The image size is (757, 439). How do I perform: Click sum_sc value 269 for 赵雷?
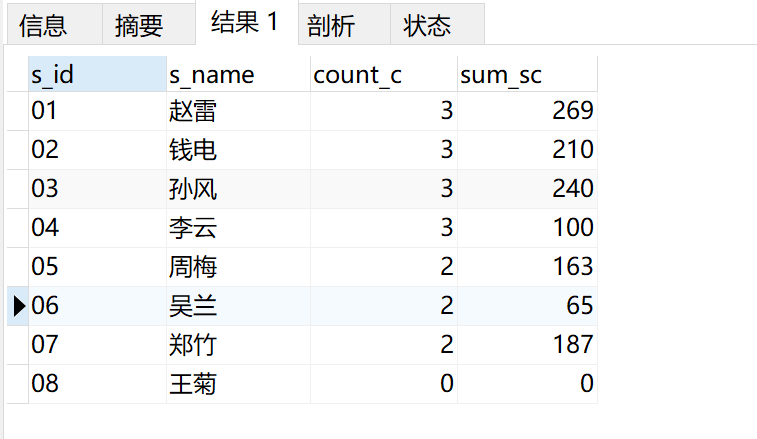526,111
